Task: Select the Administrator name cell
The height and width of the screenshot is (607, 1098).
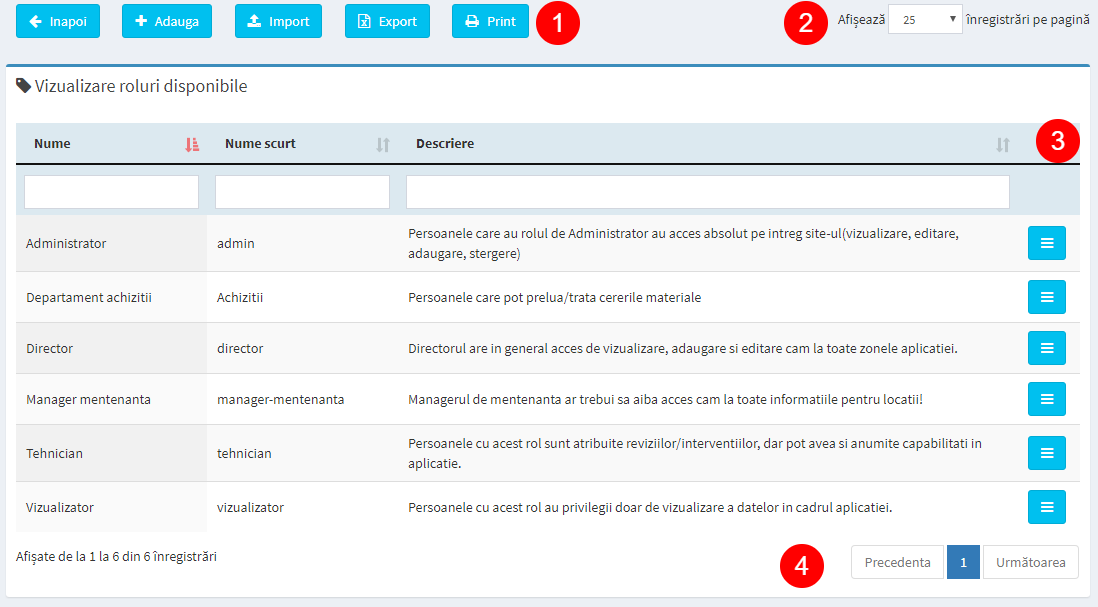Action: tap(111, 243)
